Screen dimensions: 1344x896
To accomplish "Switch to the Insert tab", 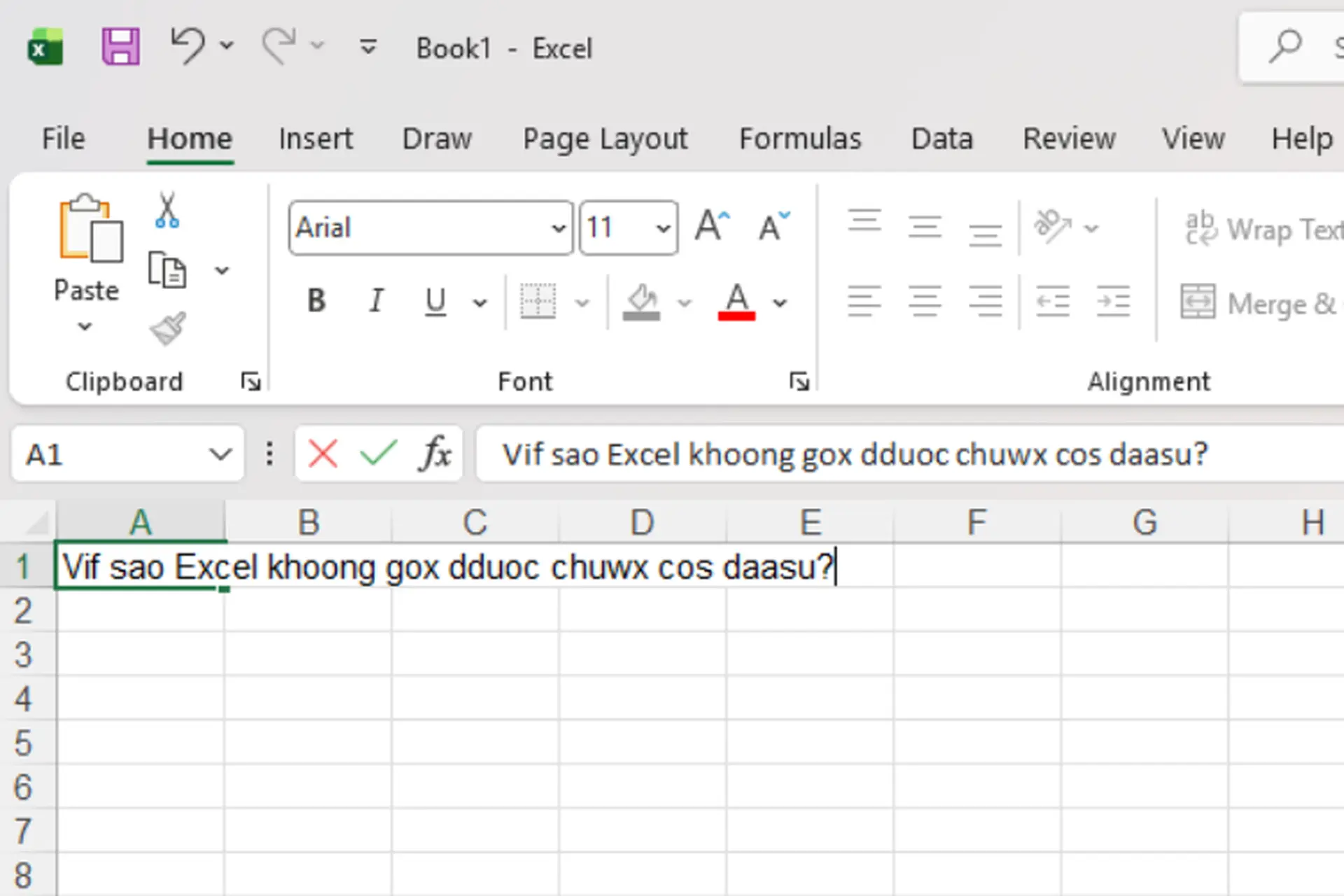I will click(x=316, y=139).
